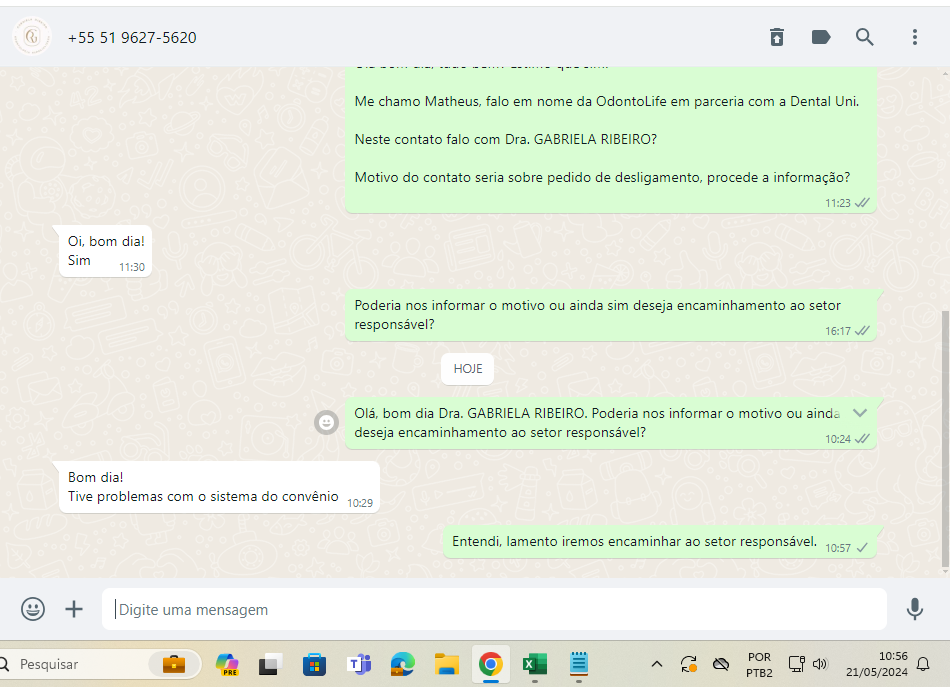
Task: Open the volume speaker control
Action: (820, 664)
